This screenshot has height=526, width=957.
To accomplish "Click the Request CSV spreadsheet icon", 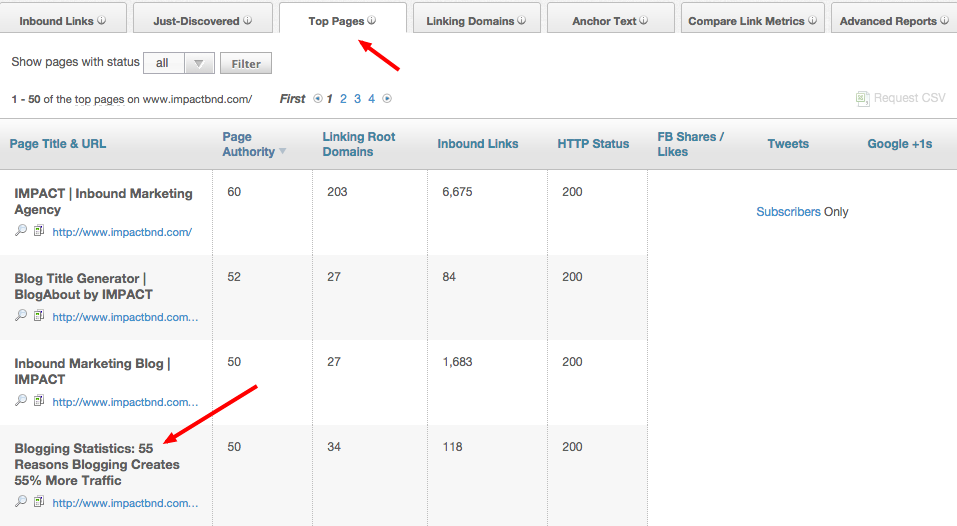I will click(x=862, y=98).
